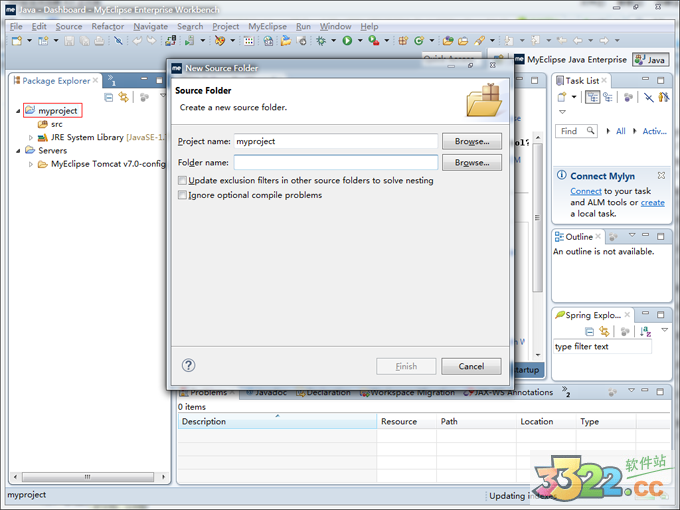Open the help icon in the dialog
Image resolution: width=680 pixels, height=510 pixels.
pyautogui.click(x=188, y=366)
